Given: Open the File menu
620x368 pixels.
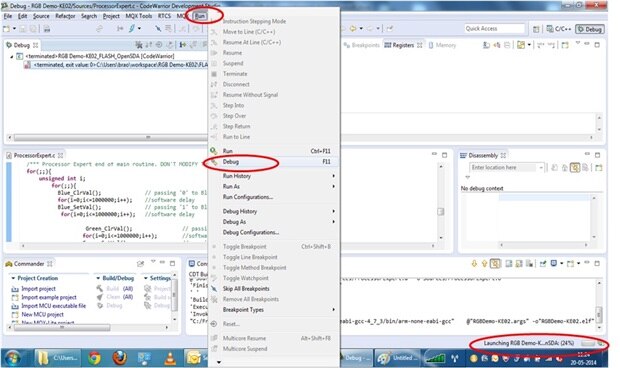Looking at the screenshot, I should pos(8,16).
